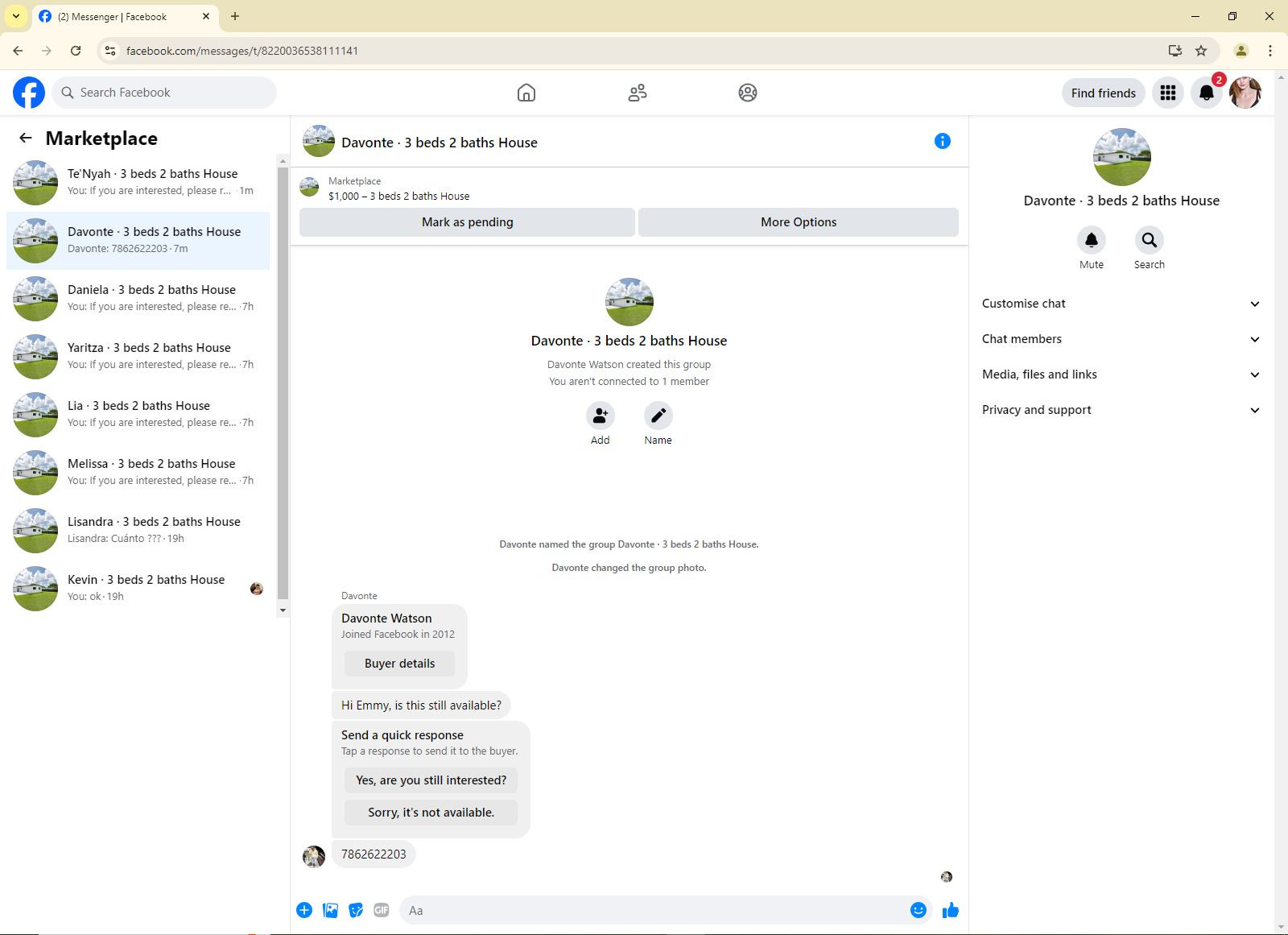Add people to the group chat
The height and width of the screenshot is (935, 1288).
click(601, 416)
